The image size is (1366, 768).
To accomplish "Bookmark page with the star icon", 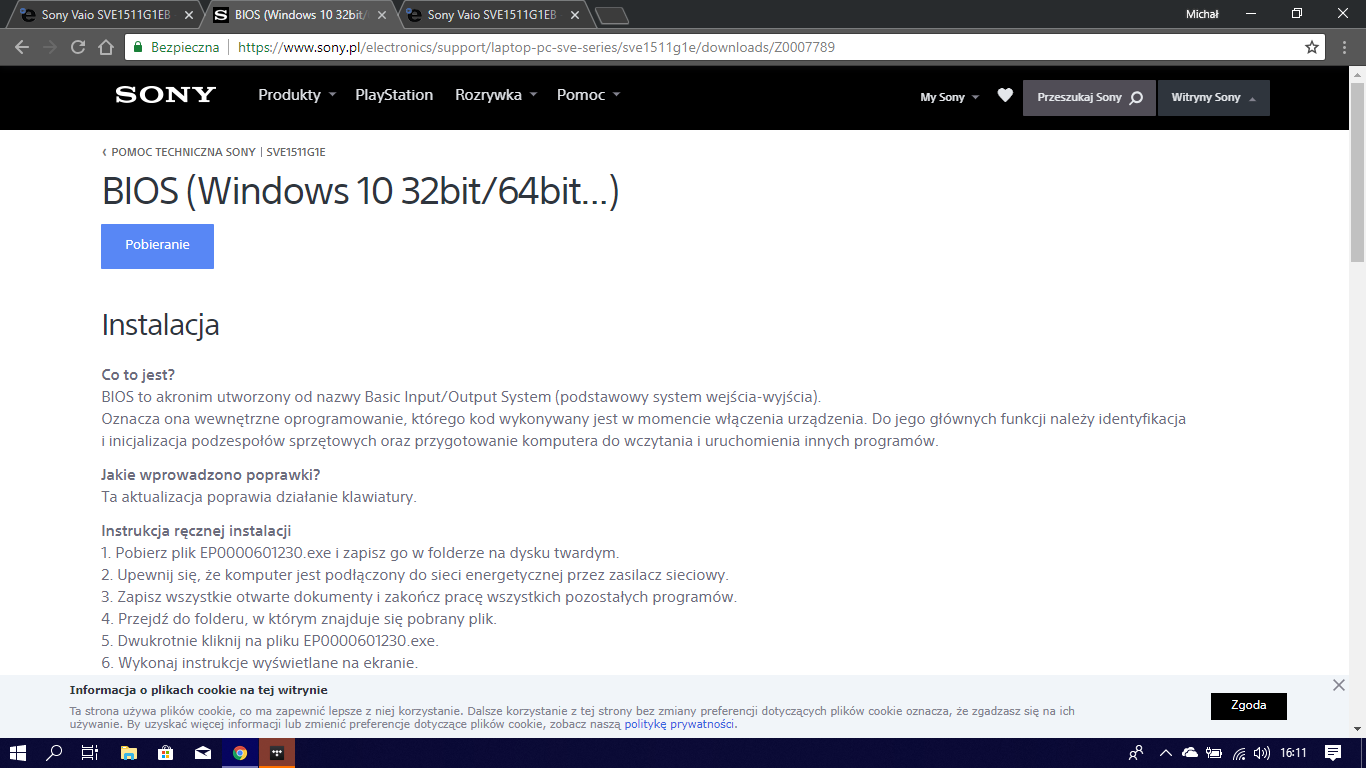I will [x=1312, y=47].
